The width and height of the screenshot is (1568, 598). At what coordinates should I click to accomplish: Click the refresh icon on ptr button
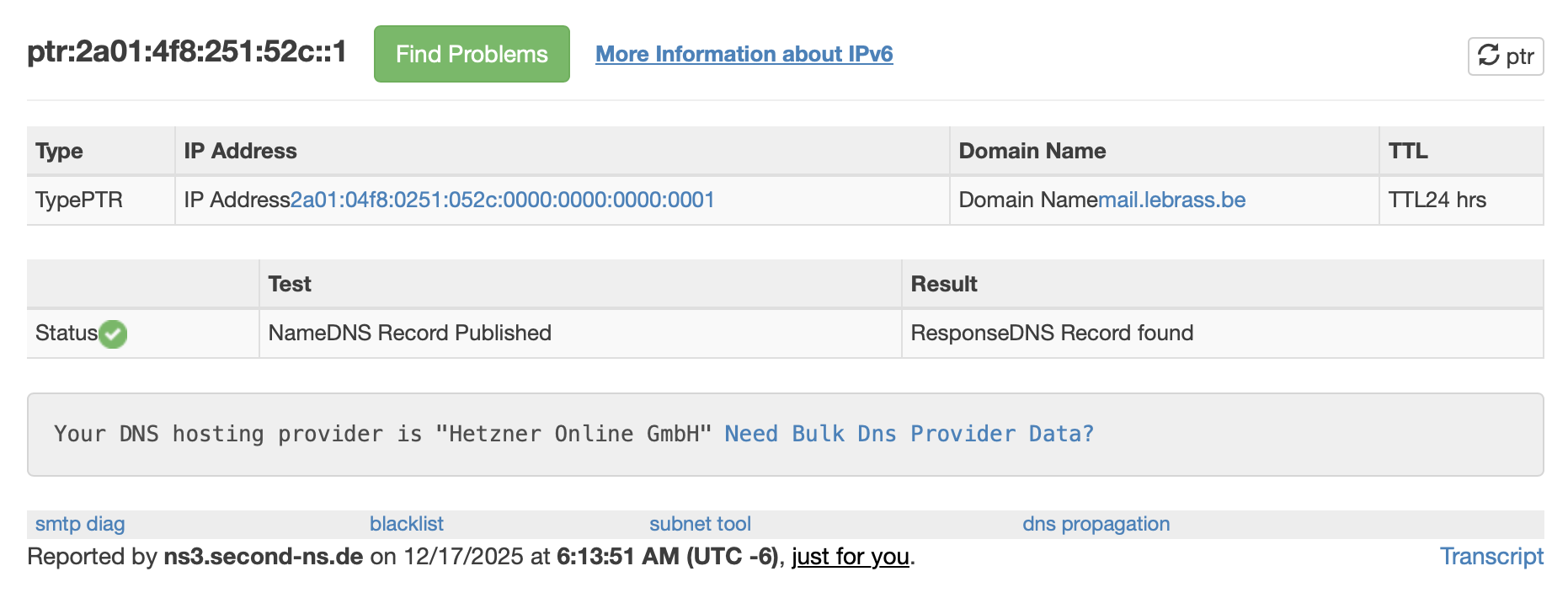click(1488, 56)
